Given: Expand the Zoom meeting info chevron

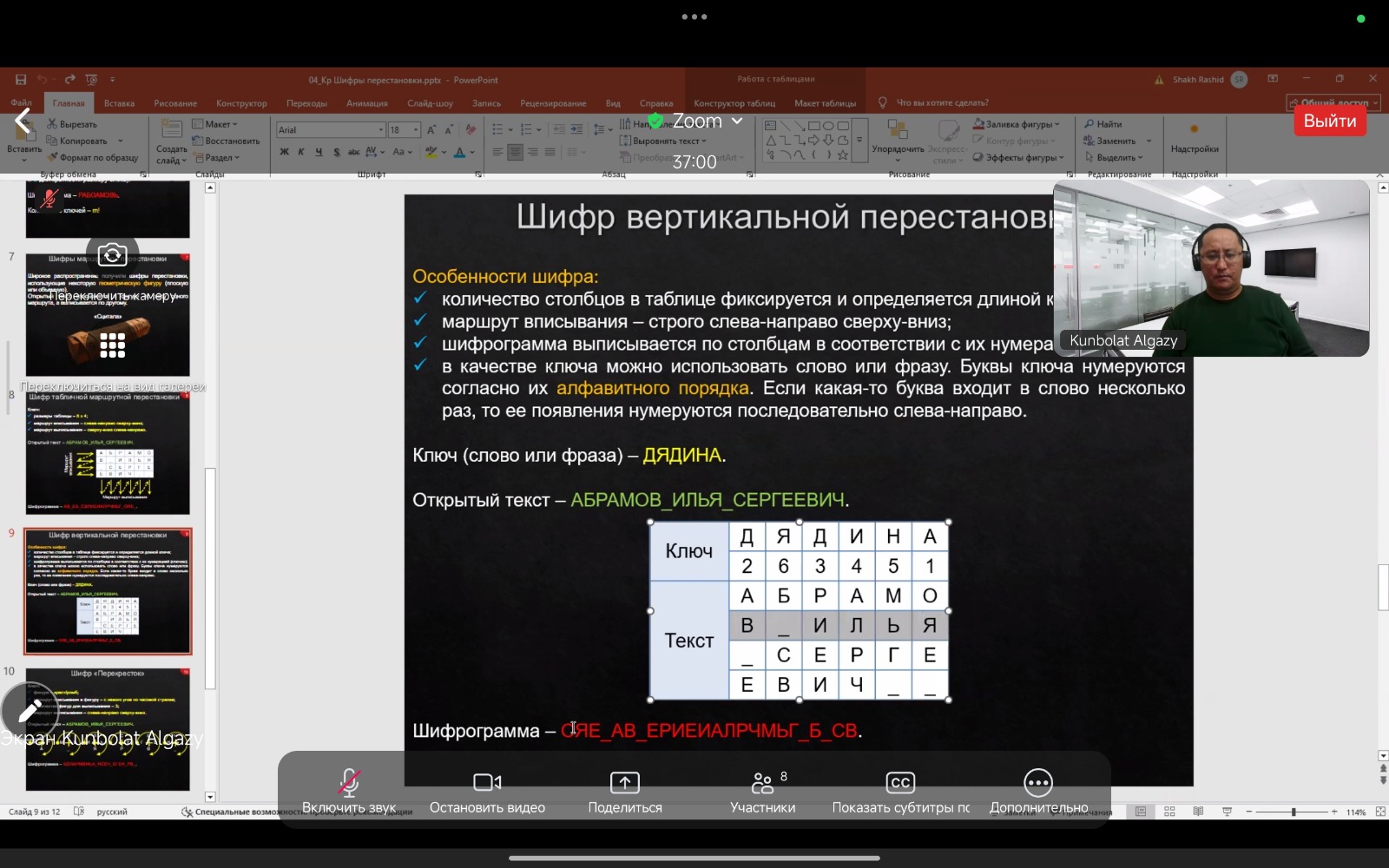Looking at the screenshot, I should pos(737,121).
